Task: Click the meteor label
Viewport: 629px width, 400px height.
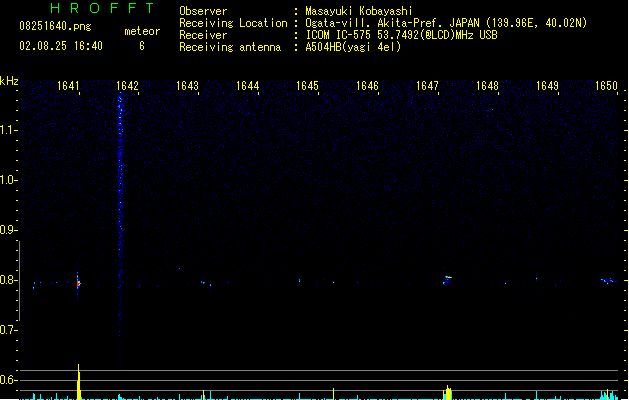Action: point(142,31)
